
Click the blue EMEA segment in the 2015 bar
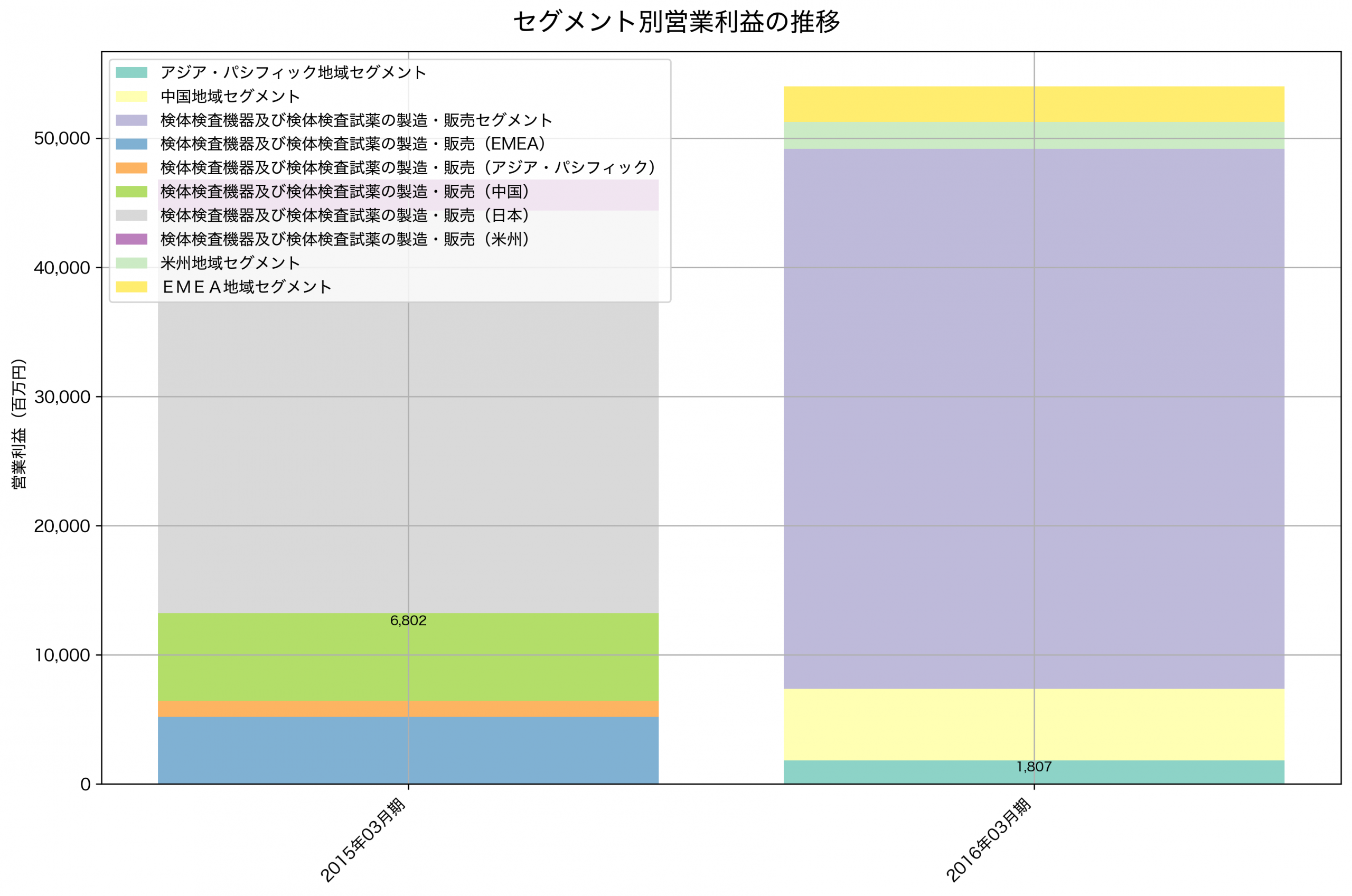click(408, 750)
